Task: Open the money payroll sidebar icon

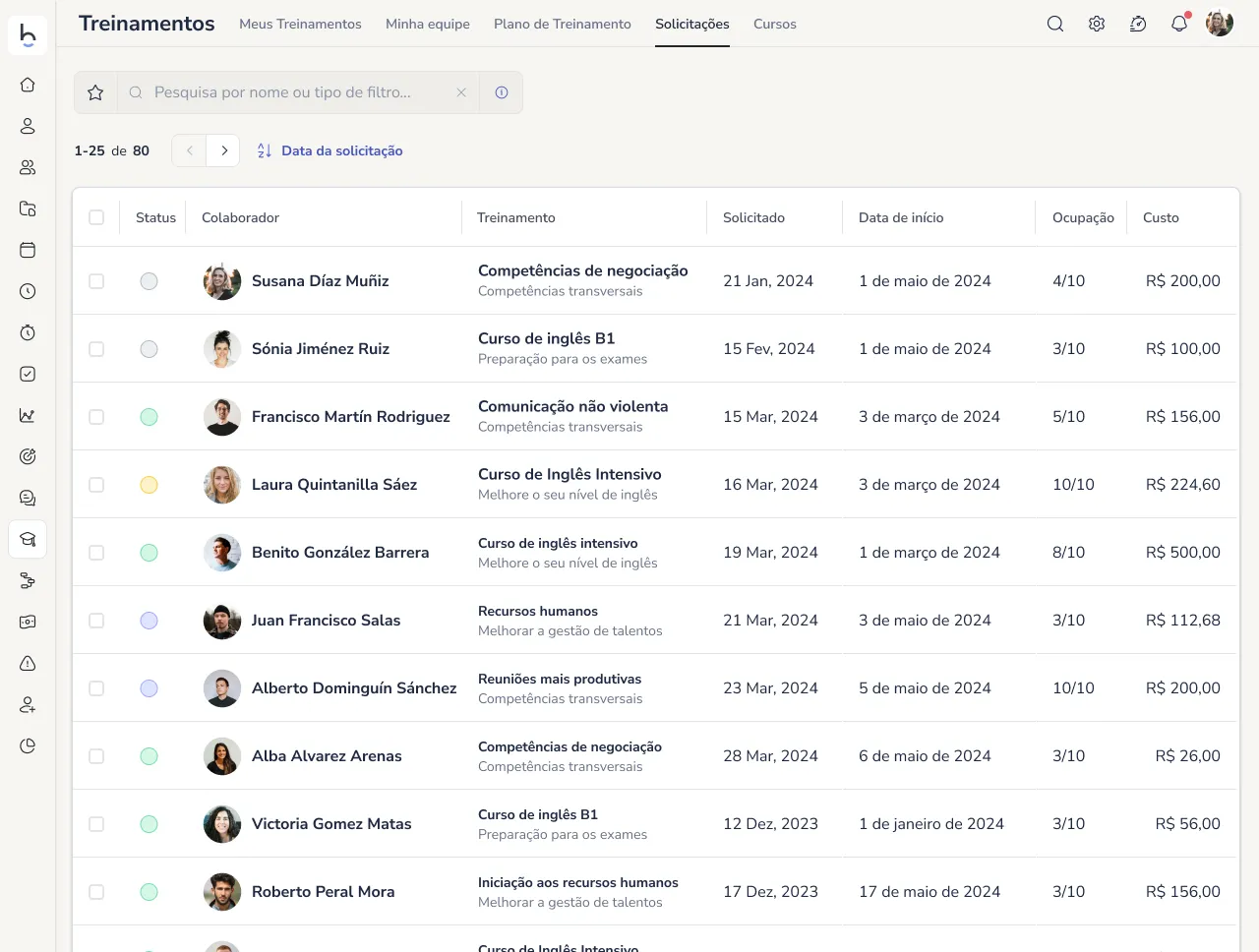Action: (28, 622)
